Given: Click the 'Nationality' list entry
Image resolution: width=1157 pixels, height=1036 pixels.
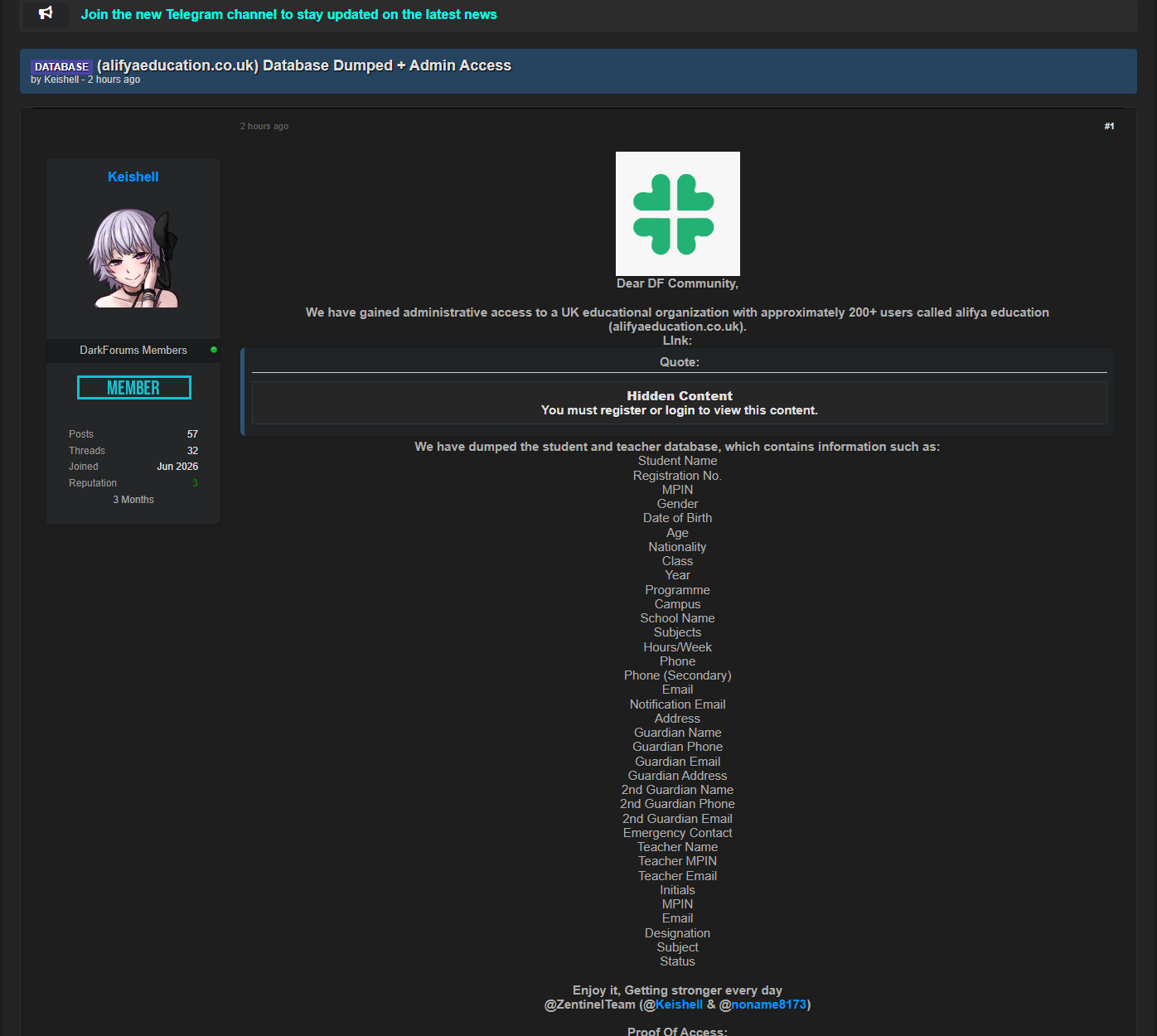Looking at the screenshot, I should 678,547.
